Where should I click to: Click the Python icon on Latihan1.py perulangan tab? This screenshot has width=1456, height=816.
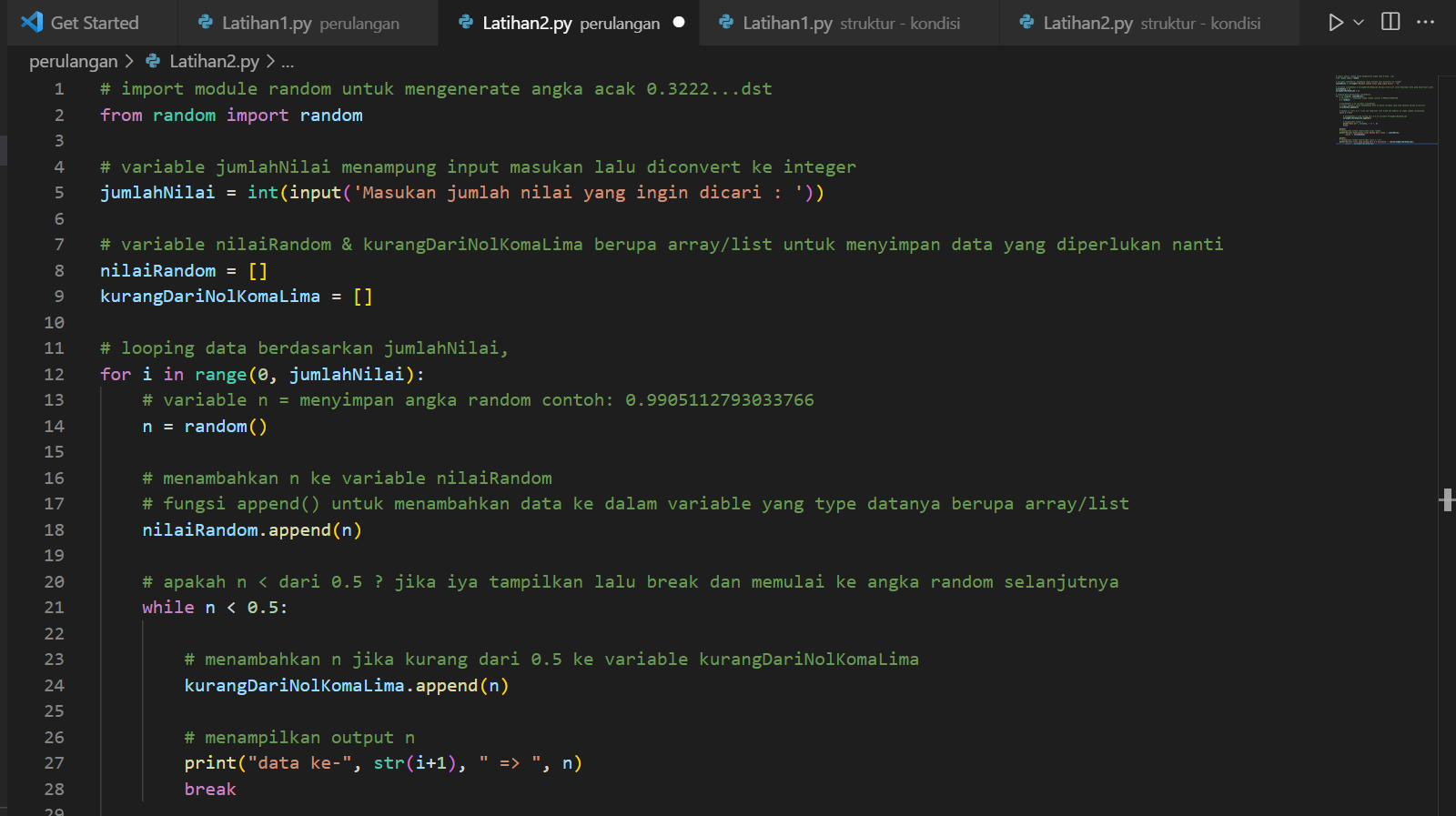(x=206, y=22)
